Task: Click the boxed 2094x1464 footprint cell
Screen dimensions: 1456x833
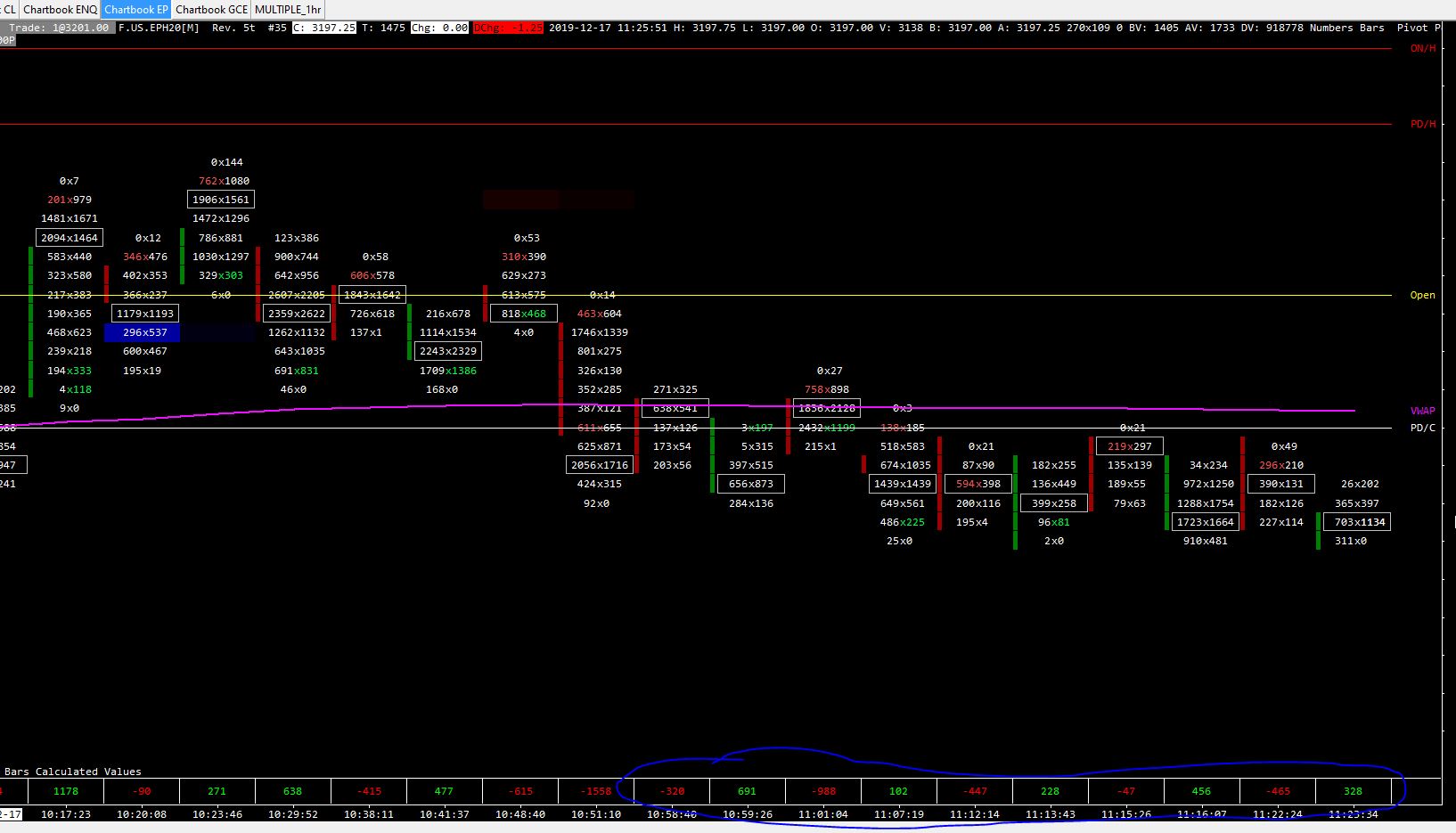Action: (70, 238)
